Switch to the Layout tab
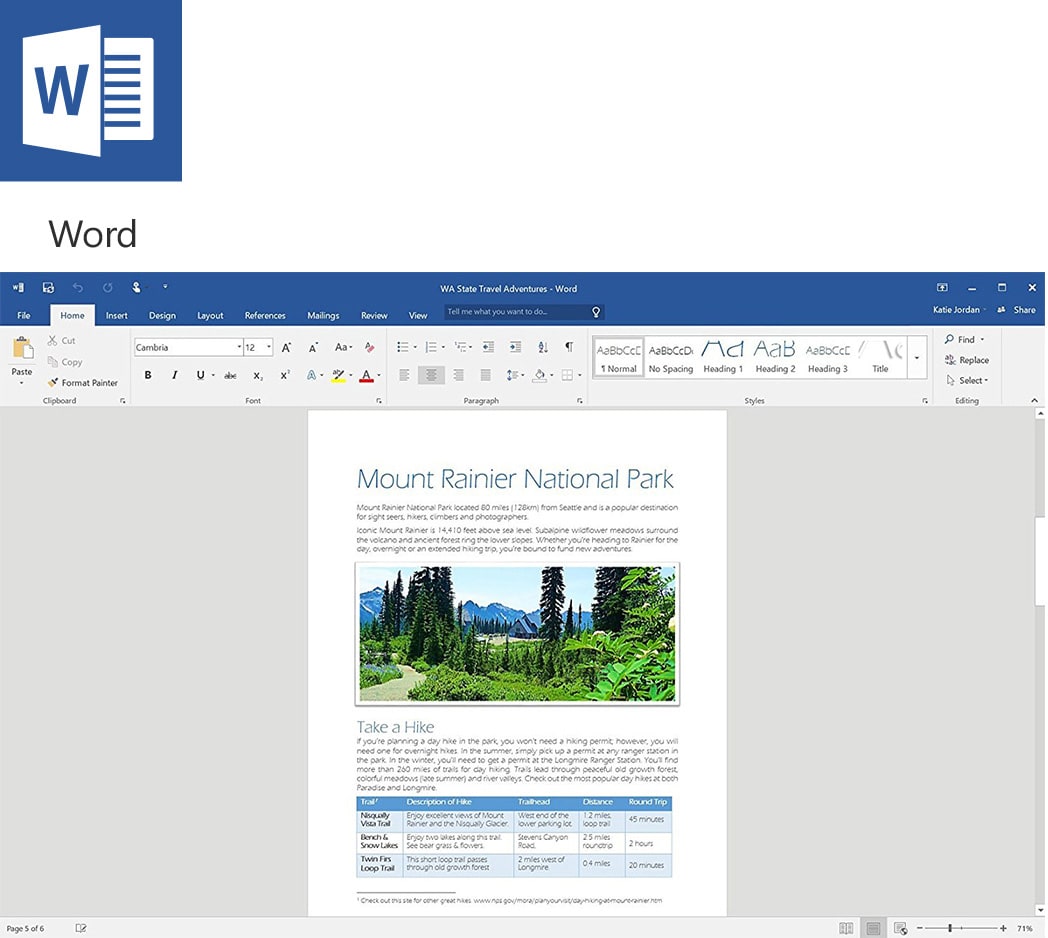 [x=210, y=316]
